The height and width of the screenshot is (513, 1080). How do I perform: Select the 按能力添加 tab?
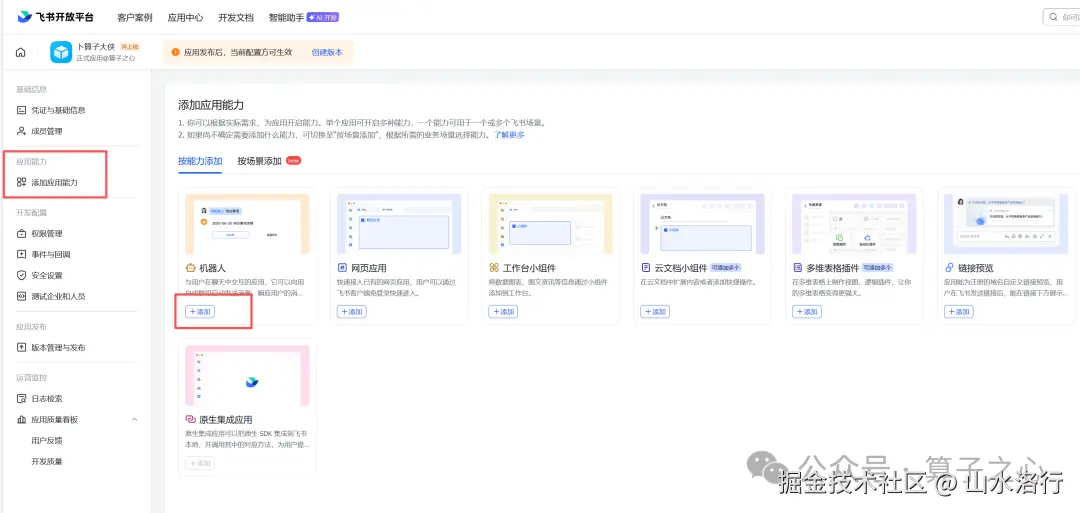click(200, 161)
